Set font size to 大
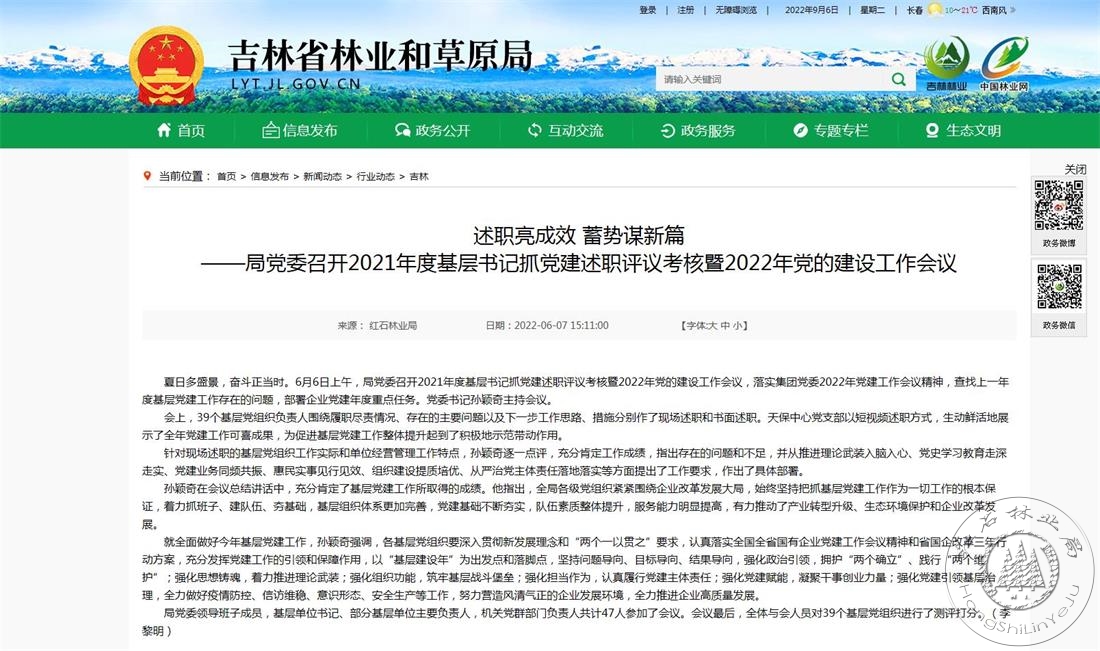The image size is (1100, 651). (x=711, y=326)
